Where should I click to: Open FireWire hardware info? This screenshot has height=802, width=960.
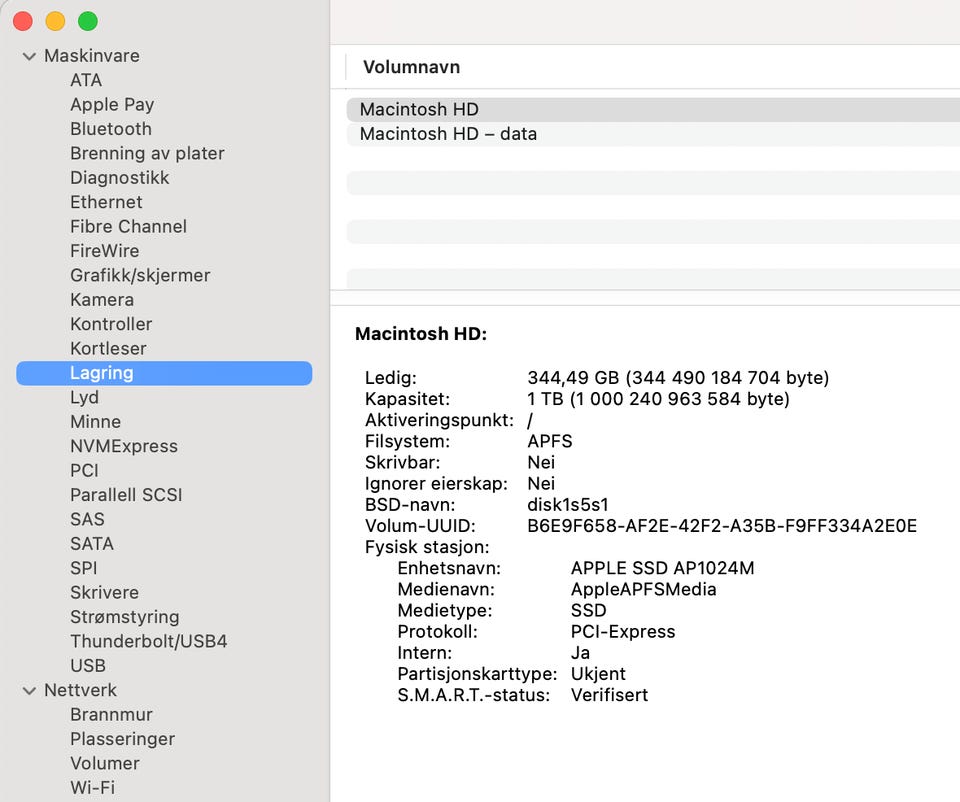[104, 251]
